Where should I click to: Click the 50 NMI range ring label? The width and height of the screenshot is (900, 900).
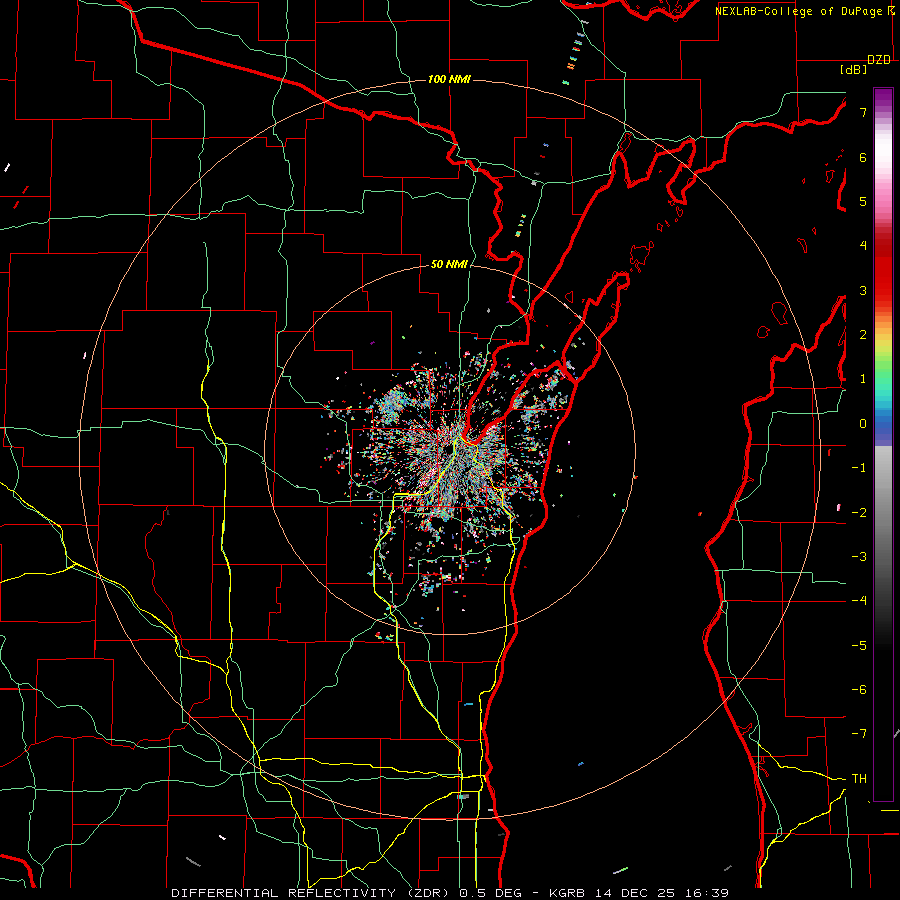(x=449, y=264)
